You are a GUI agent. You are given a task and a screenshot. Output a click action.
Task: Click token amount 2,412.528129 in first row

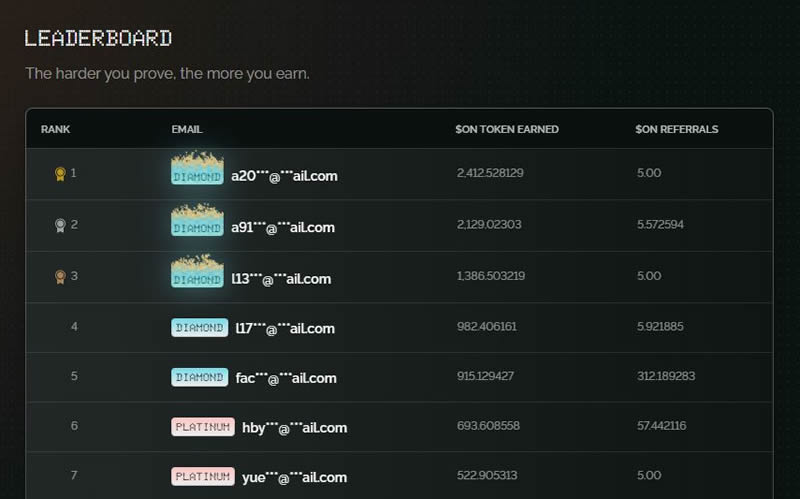[x=490, y=173]
